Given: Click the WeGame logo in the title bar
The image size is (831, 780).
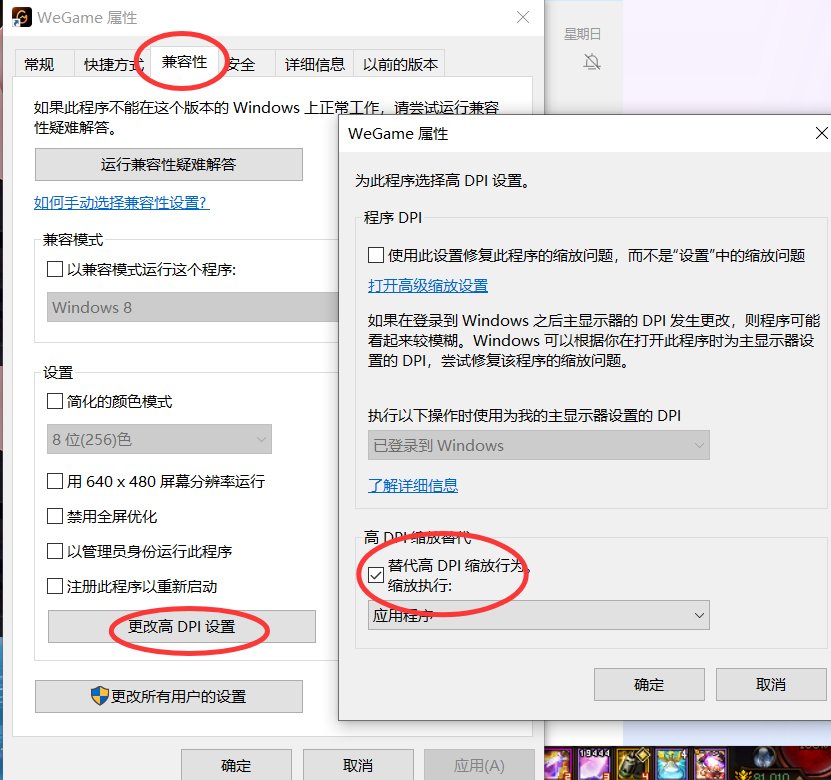Looking at the screenshot, I should [x=20, y=17].
